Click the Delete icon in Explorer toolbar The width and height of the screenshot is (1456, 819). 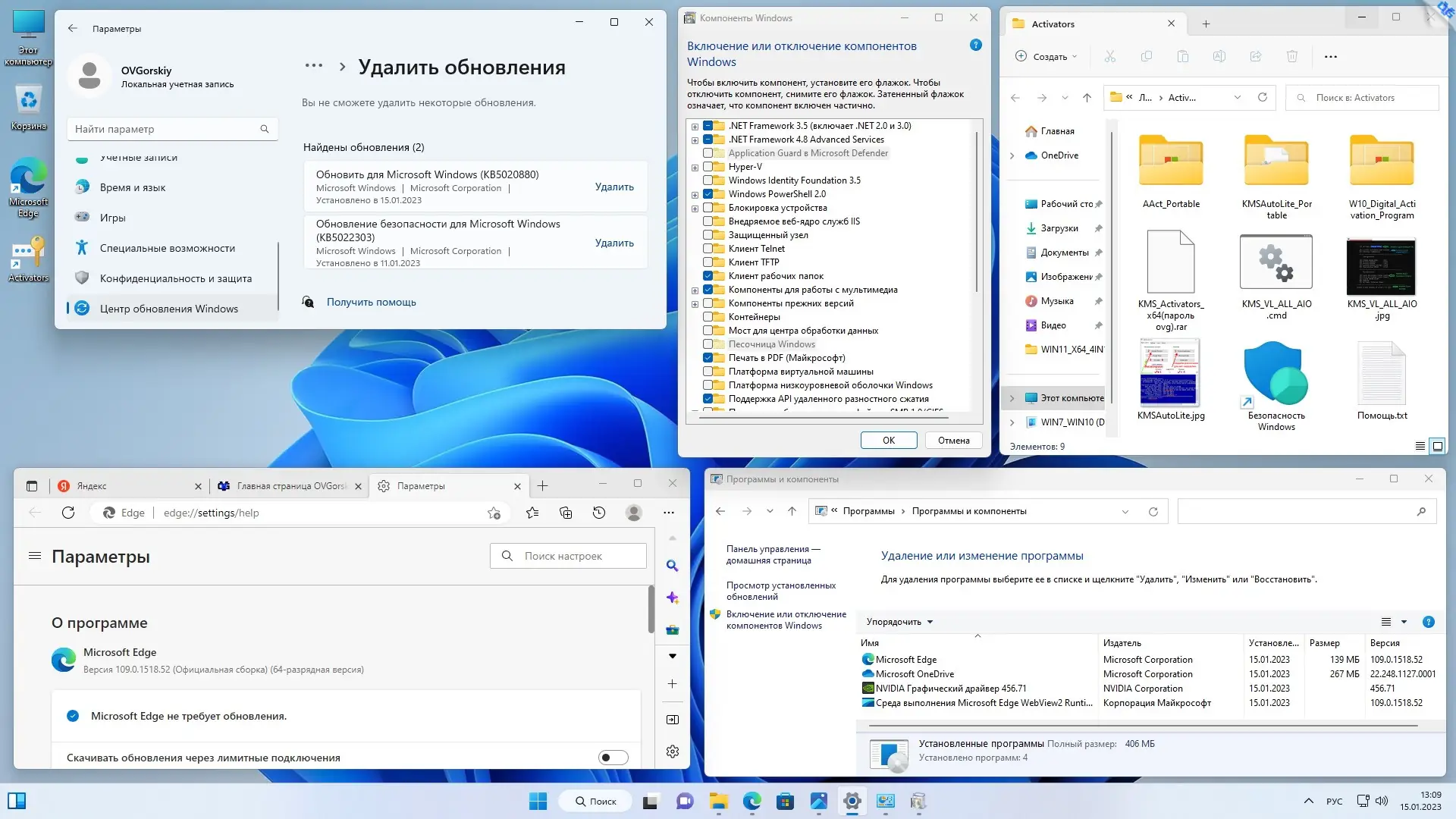coord(1291,56)
